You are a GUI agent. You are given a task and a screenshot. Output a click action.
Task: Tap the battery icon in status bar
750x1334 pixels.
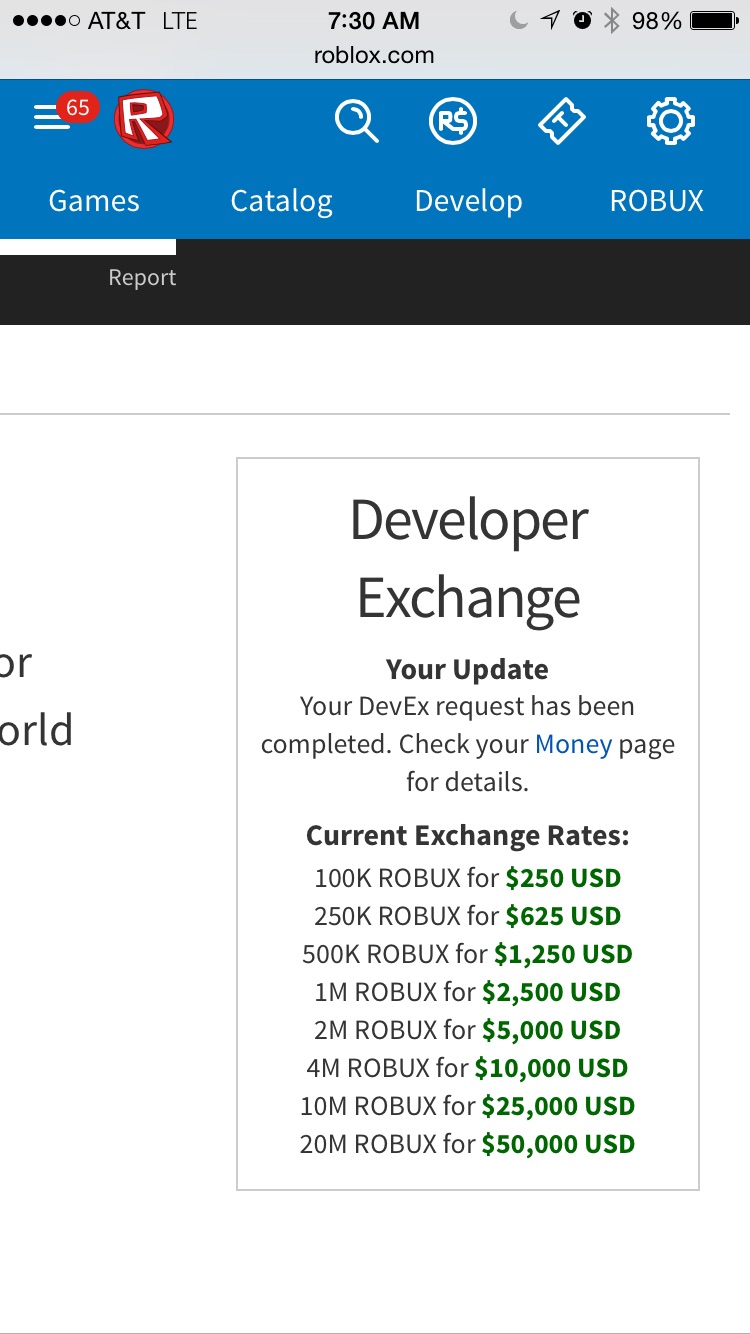point(714,21)
